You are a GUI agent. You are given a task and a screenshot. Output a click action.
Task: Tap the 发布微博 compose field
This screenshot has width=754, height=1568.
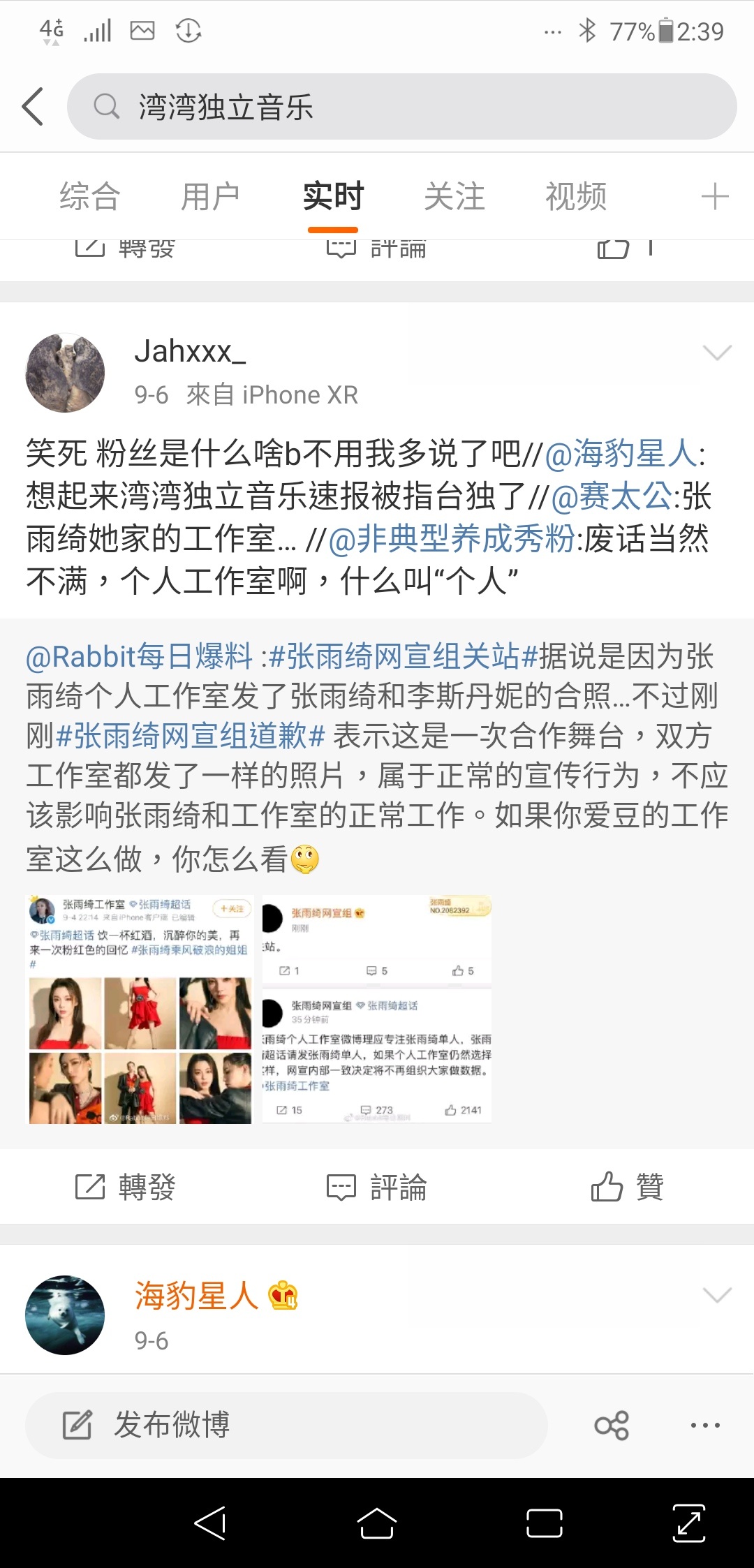click(x=286, y=1425)
